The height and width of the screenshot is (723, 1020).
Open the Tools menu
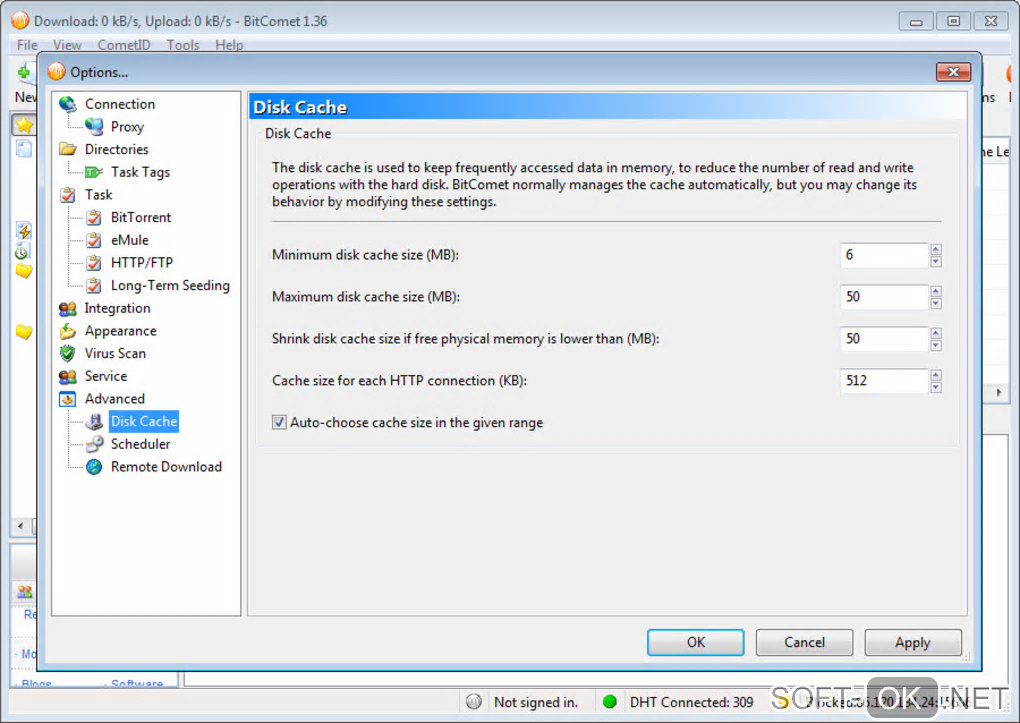(x=183, y=45)
